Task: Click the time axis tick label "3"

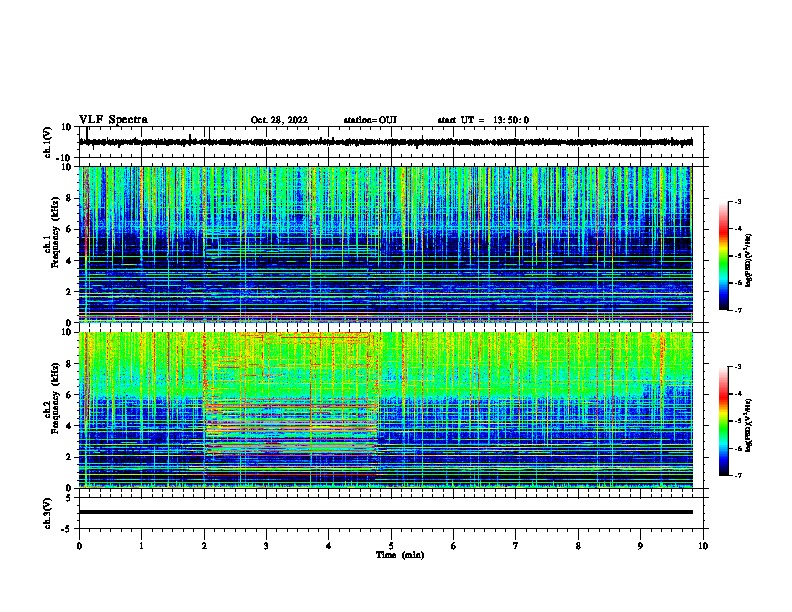Action: [x=266, y=546]
